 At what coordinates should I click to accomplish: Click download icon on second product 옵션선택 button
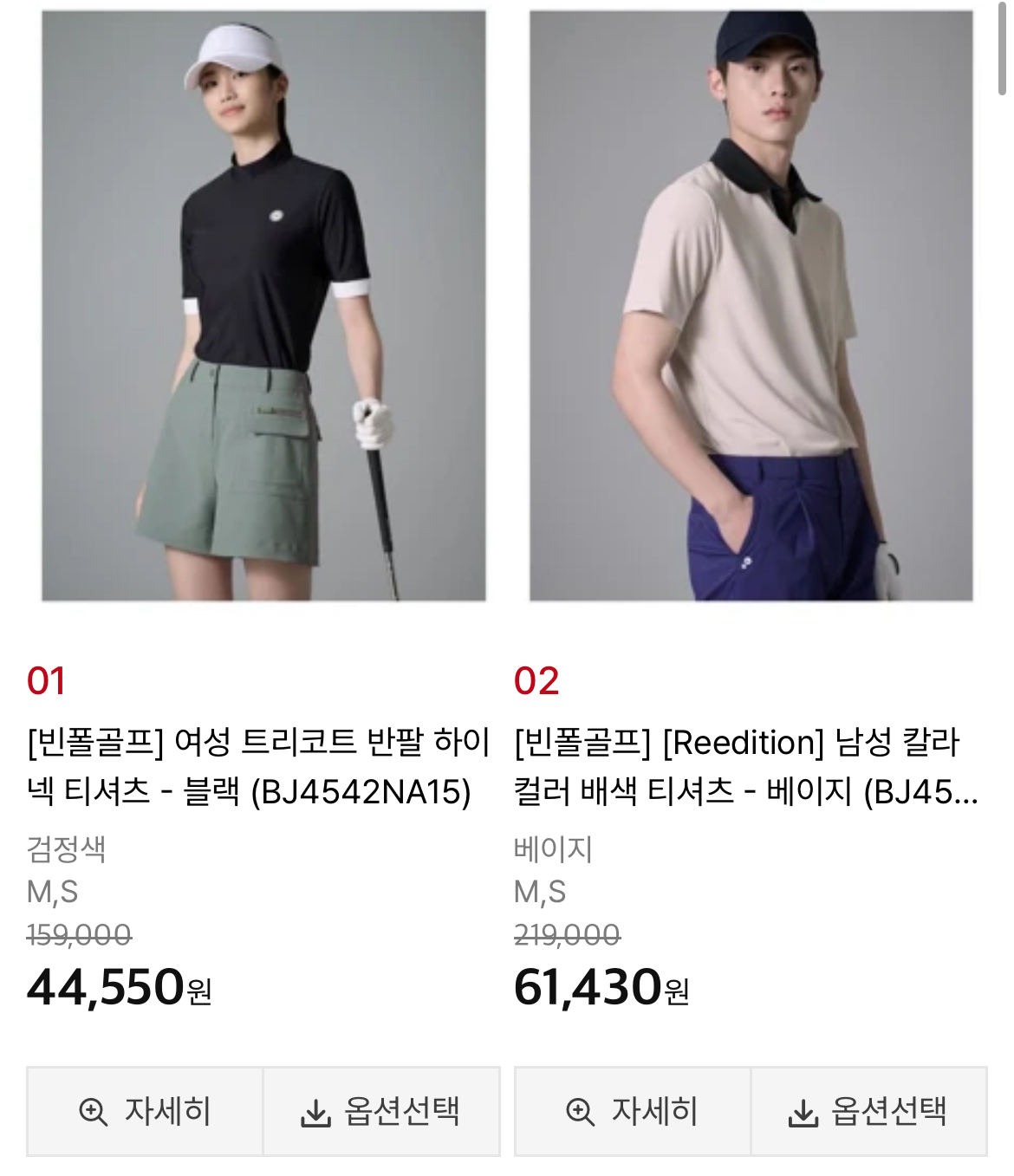click(x=803, y=1113)
